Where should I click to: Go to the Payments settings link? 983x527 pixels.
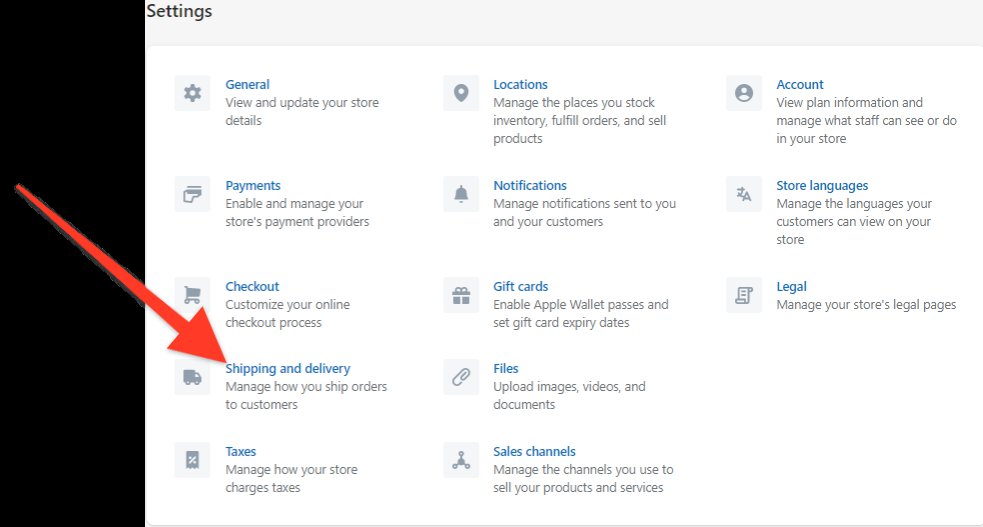[x=253, y=186]
